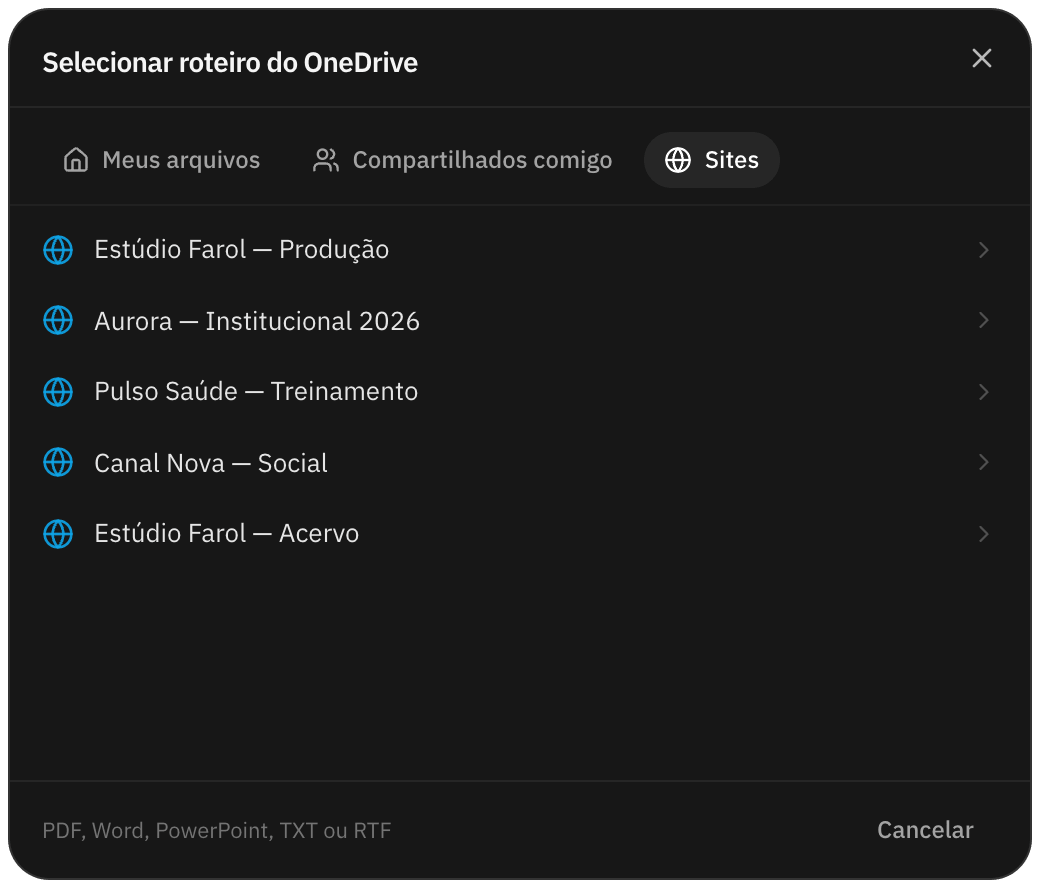
Task: Click the globe icon in Sites tab
Action: point(678,160)
